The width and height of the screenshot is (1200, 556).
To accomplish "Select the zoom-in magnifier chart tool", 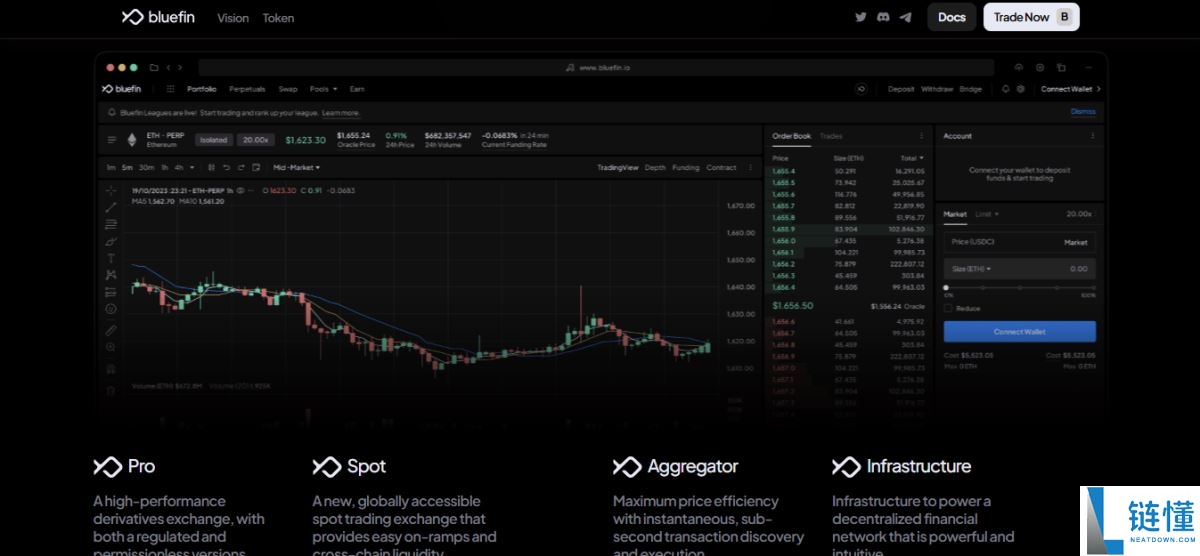I will [x=111, y=347].
